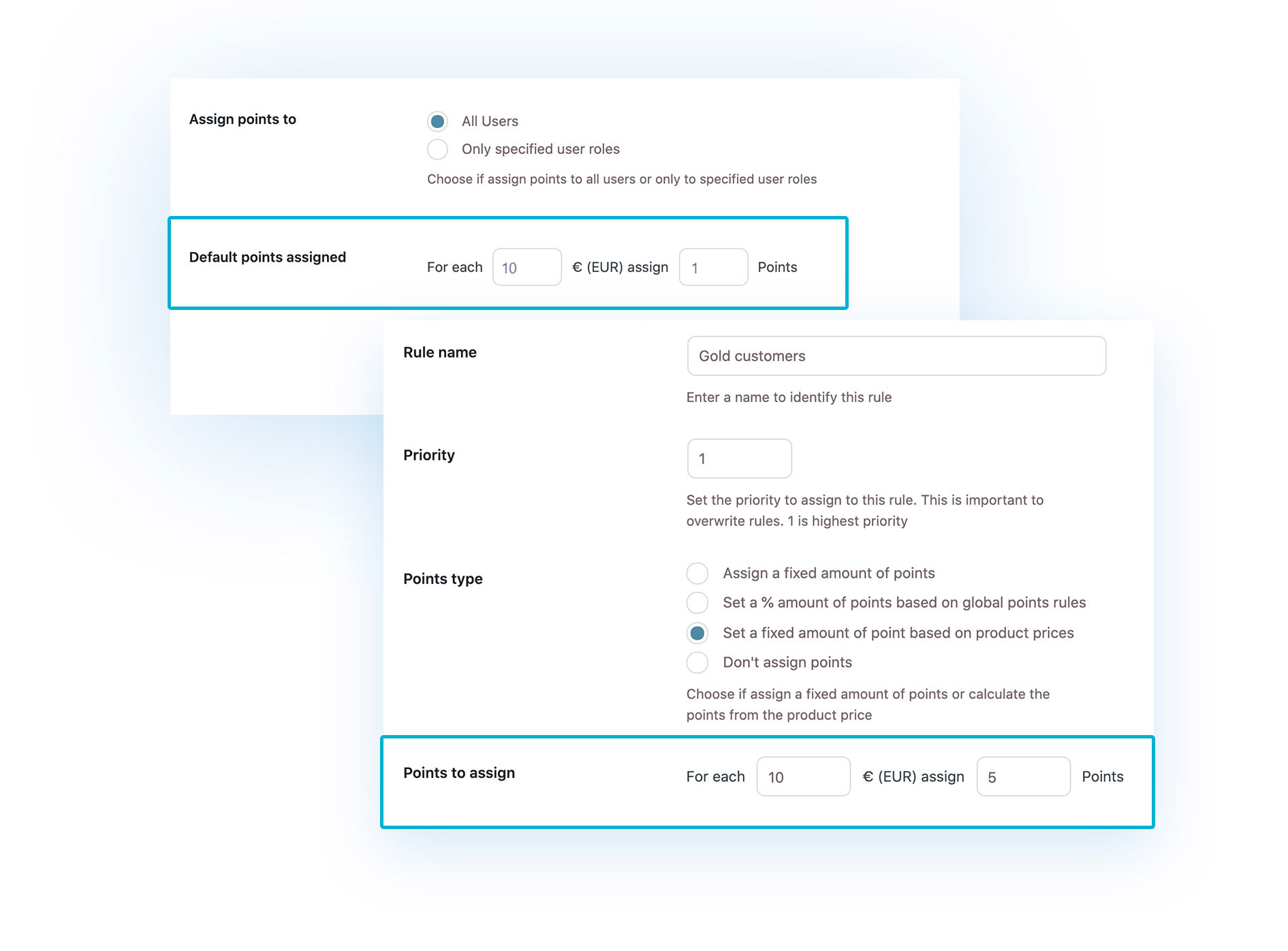This screenshot has height=951, width=1288.
Task: Choose Don't assign points option
Action: (x=697, y=662)
